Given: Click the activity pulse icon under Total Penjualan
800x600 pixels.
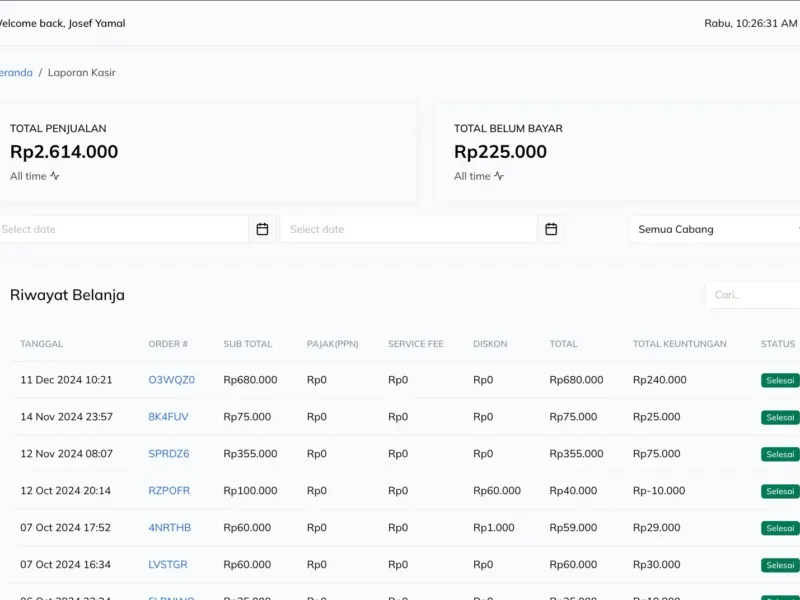Looking at the screenshot, I should point(55,176).
